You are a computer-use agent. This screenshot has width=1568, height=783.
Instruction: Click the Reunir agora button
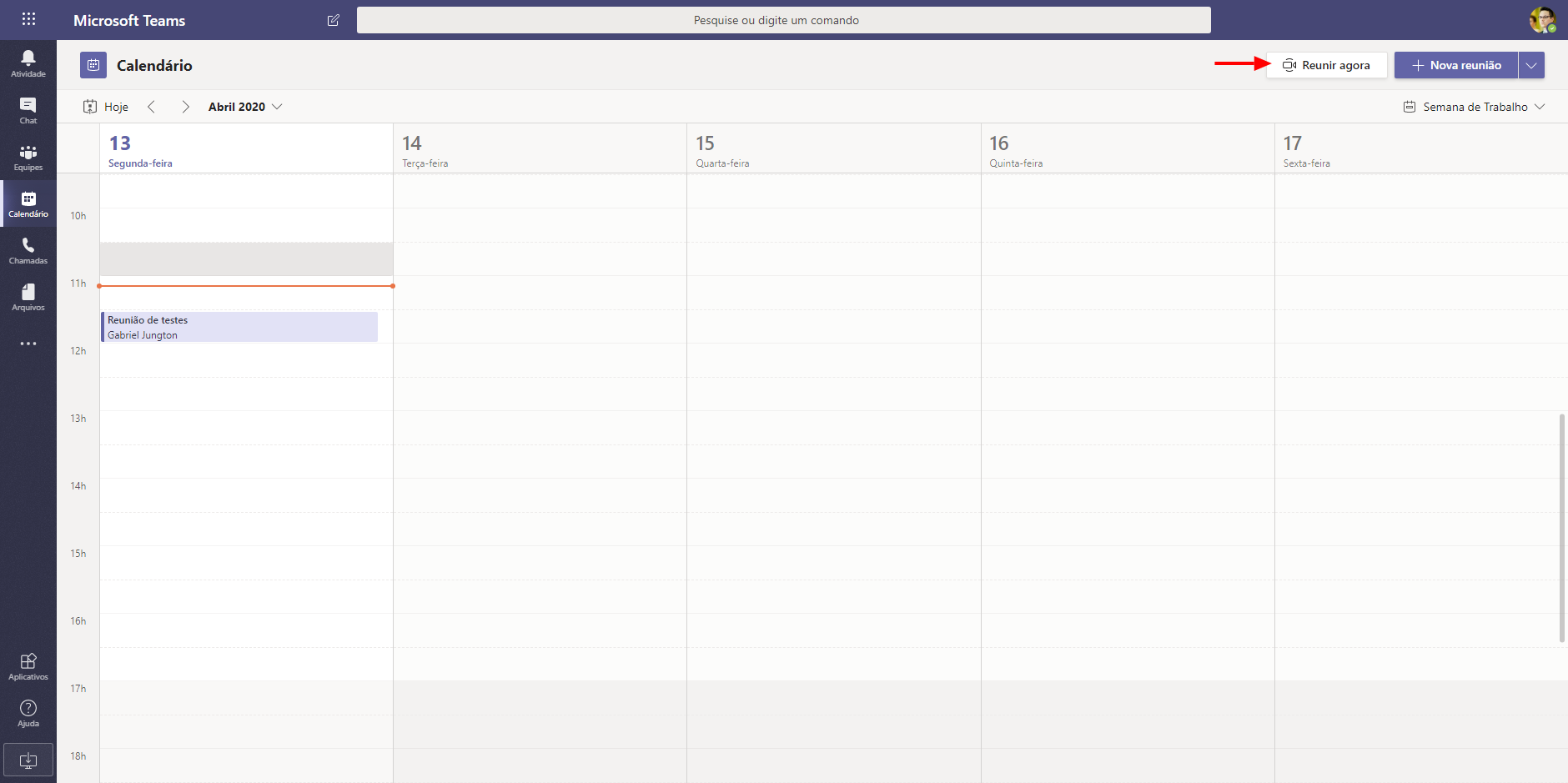point(1326,65)
